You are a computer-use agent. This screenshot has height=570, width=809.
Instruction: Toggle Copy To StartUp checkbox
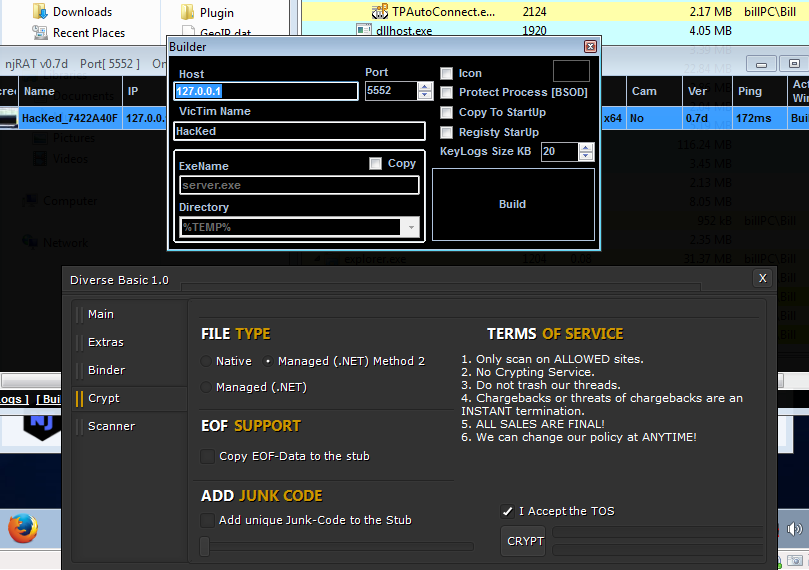[446, 112]
